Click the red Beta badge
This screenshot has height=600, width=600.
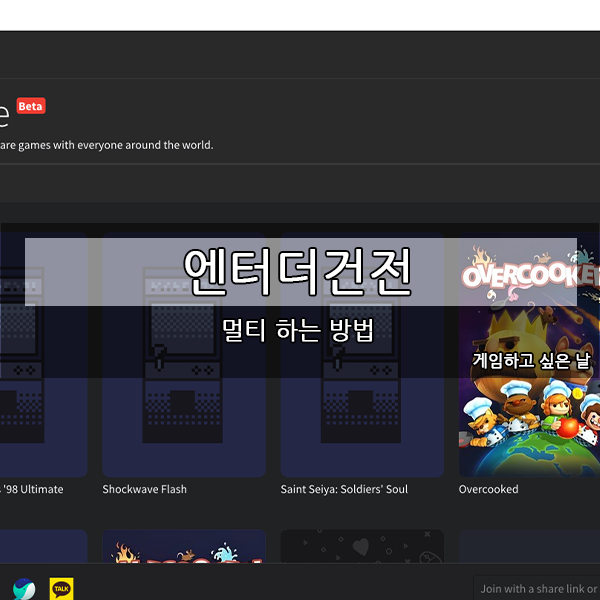click(31, 106)
